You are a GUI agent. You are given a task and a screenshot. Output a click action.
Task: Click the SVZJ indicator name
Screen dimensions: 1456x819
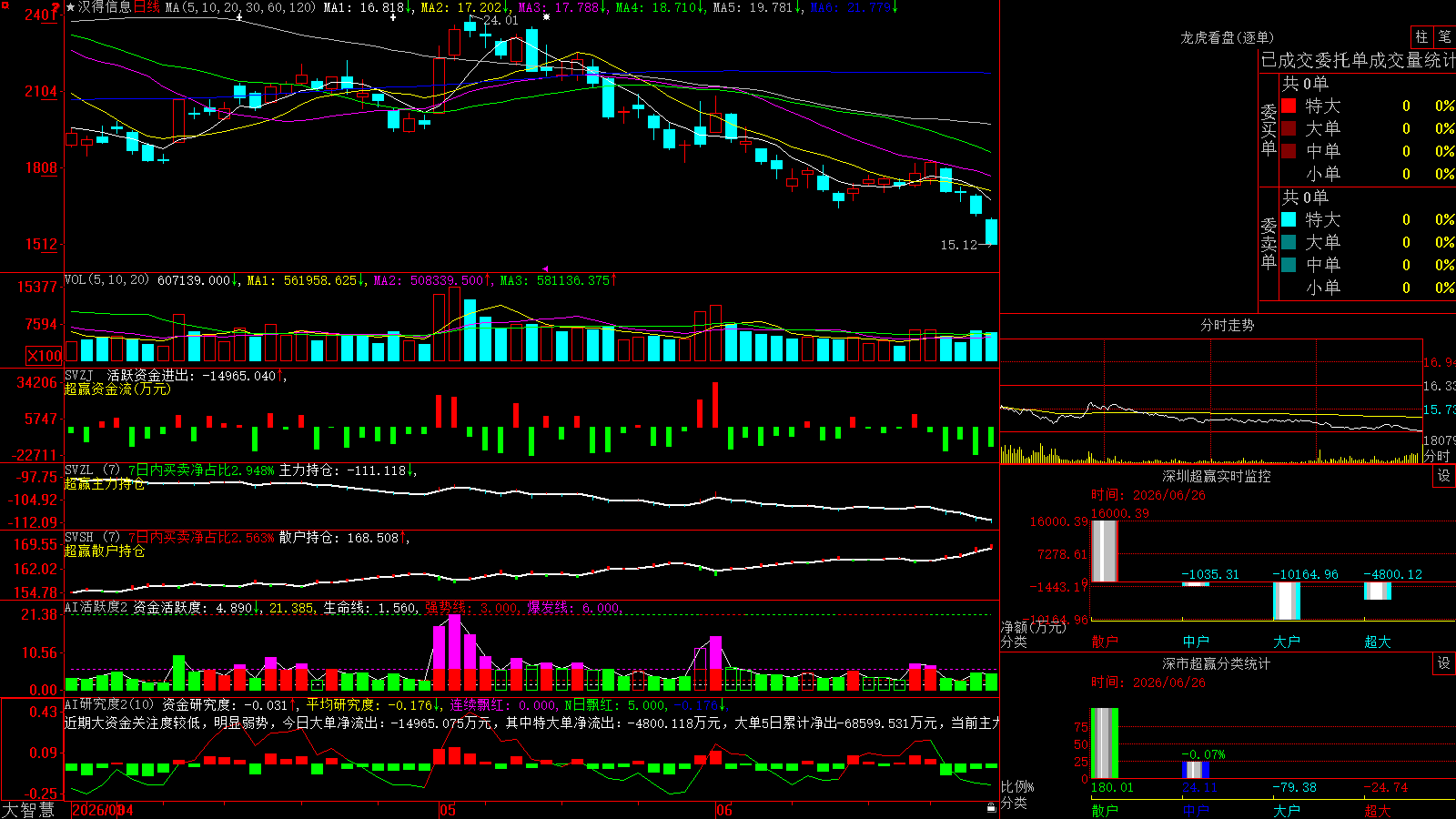coord(79,376)
